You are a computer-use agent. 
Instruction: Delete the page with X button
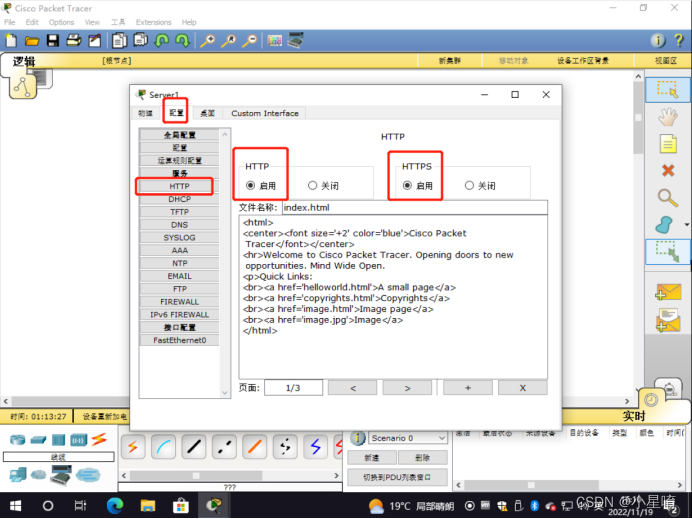pos(523,388)
